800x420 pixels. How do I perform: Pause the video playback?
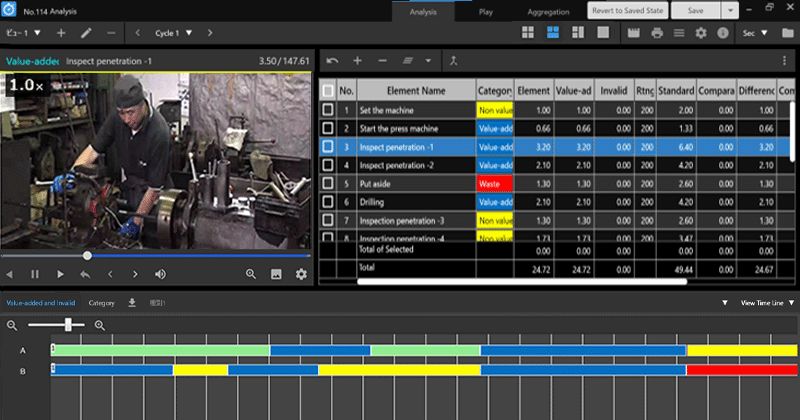click(35, 274)
